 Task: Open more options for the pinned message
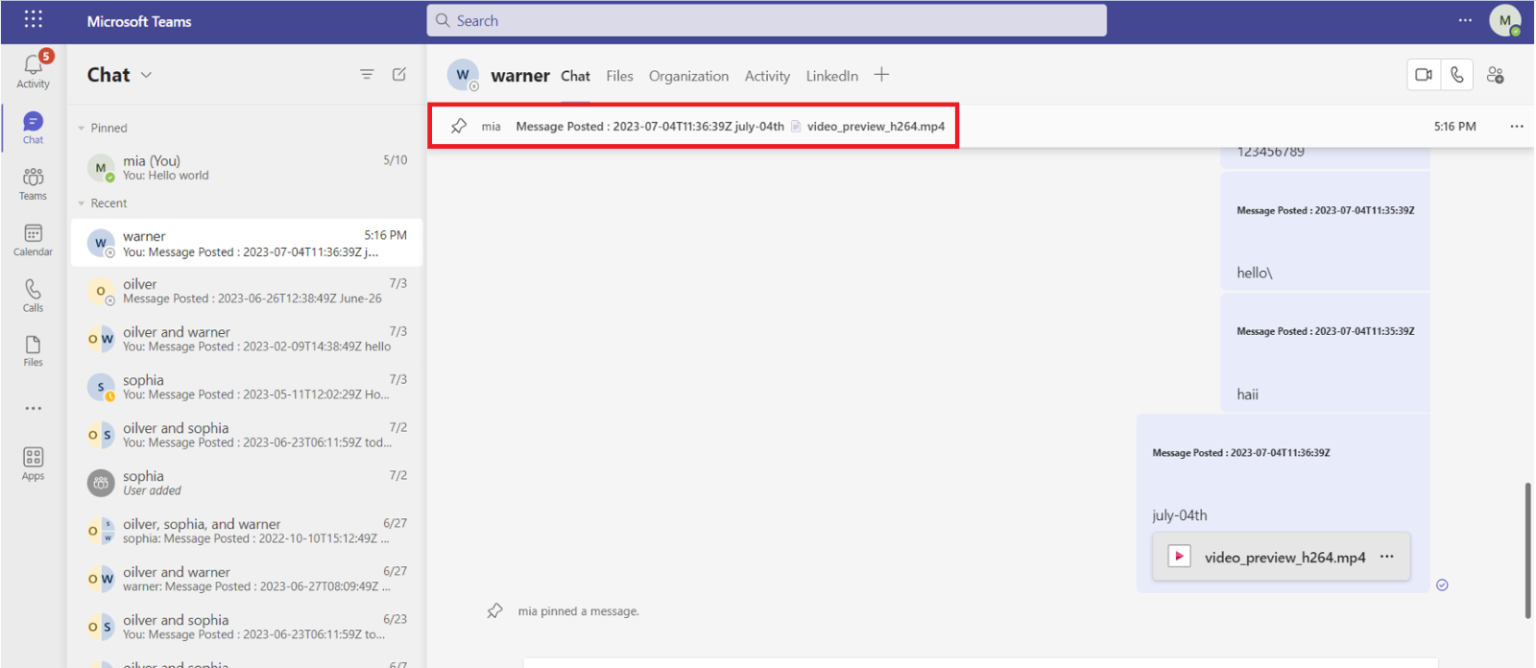(x=1517, y=126)
